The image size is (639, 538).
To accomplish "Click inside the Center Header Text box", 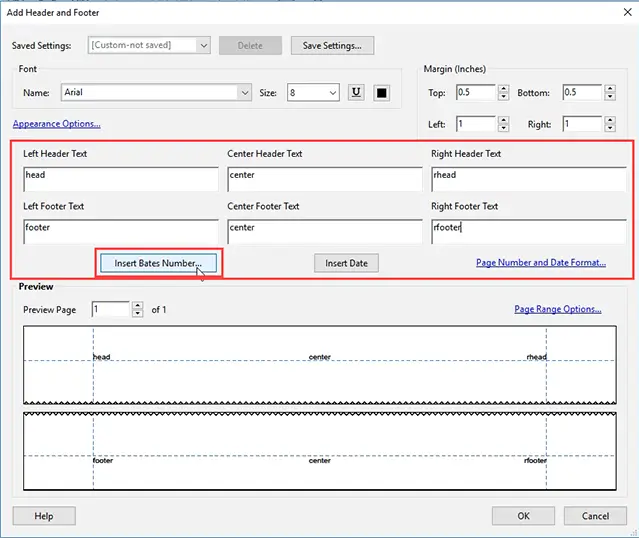I will pyautogui.click(x=325, y=179).
